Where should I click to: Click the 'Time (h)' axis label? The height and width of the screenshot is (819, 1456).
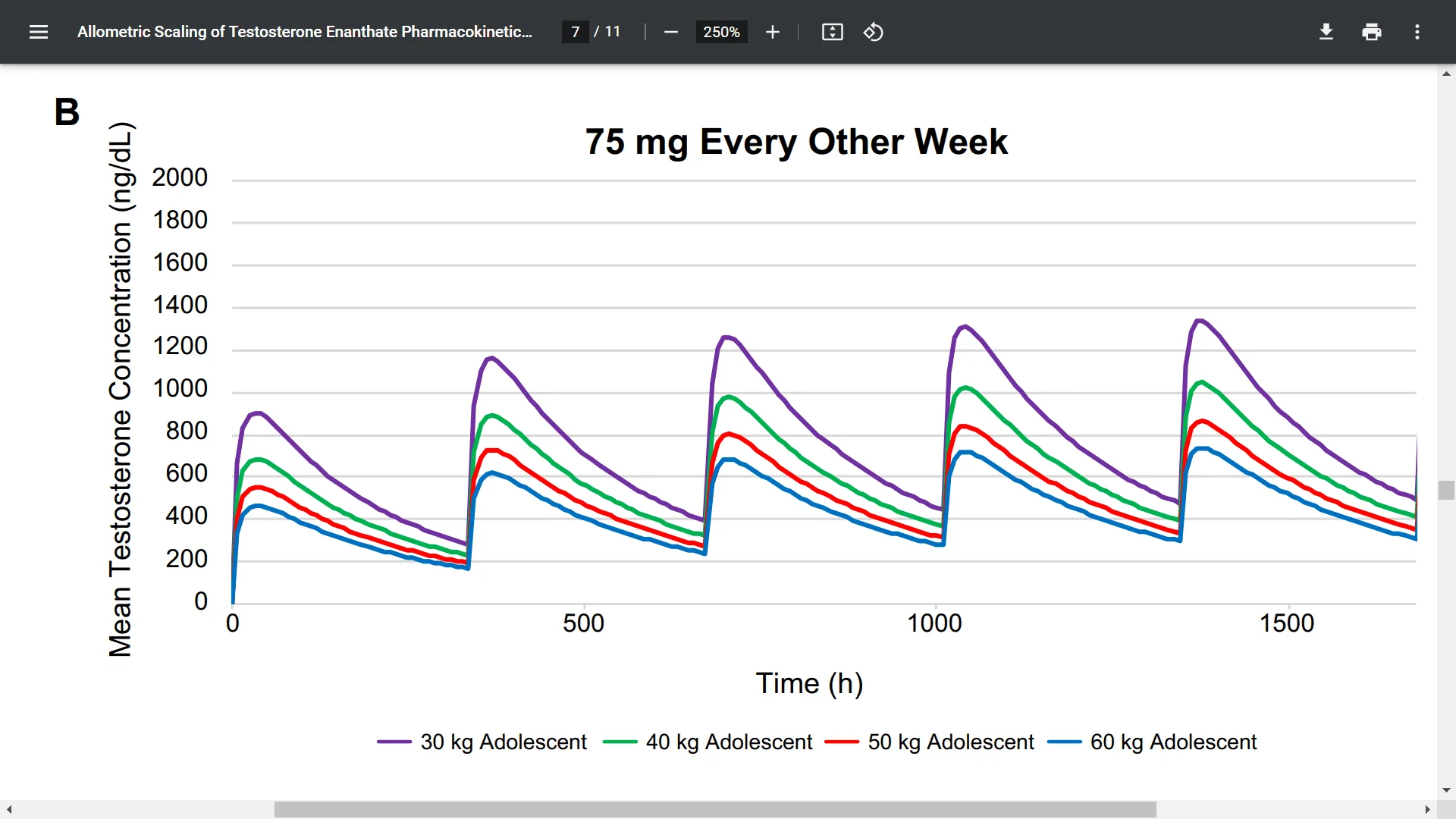pos(809,683)
